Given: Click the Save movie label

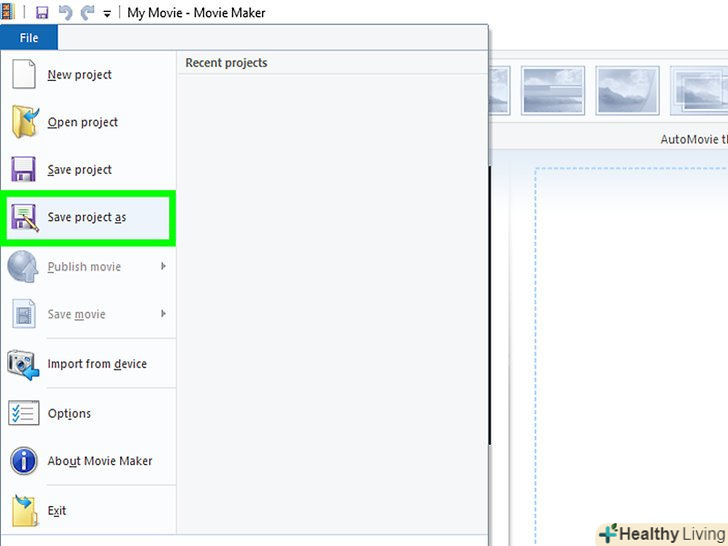Looking at the screenshot, I should point(77,314).
